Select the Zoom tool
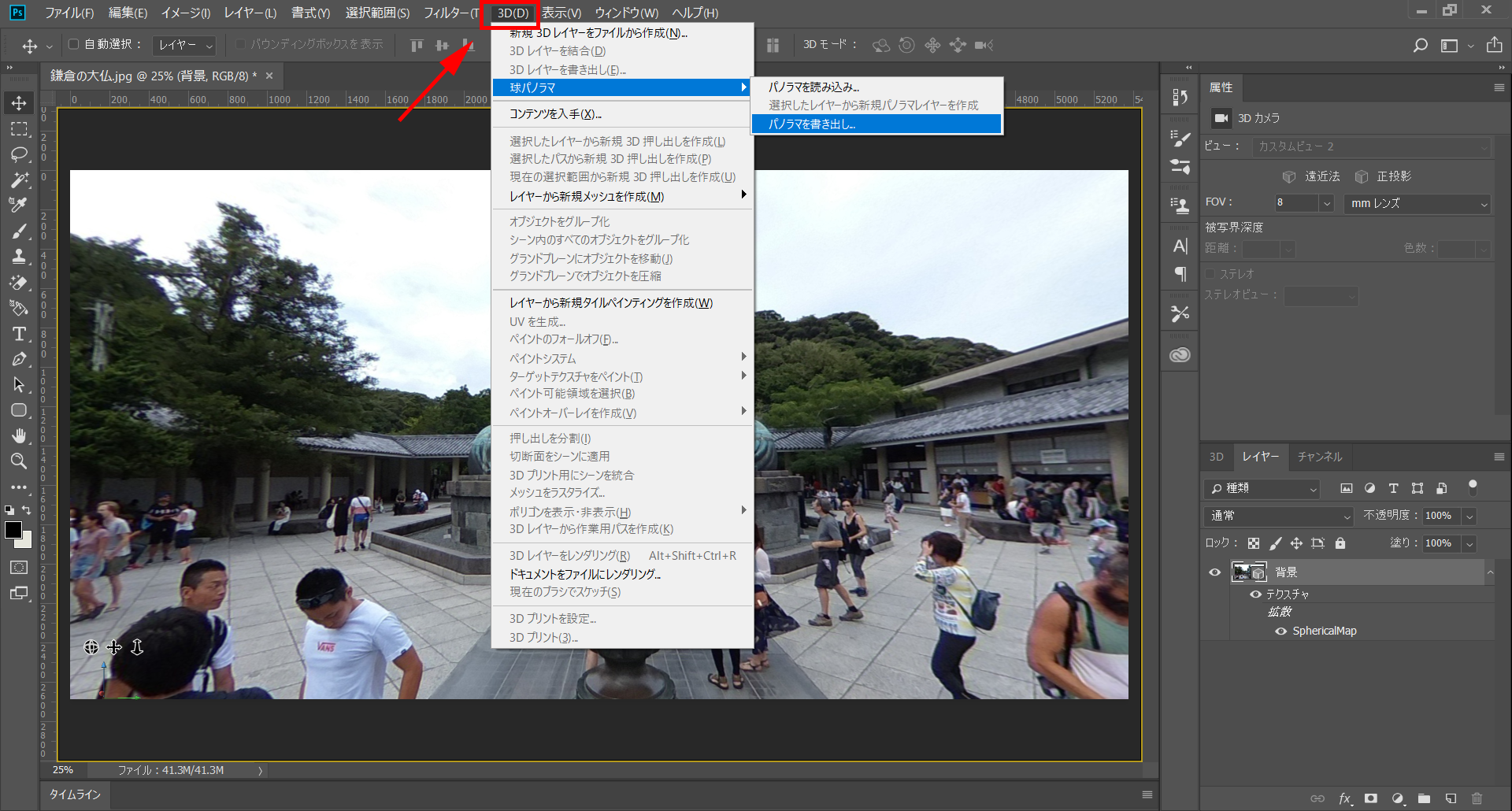 [x=19, y=461]
